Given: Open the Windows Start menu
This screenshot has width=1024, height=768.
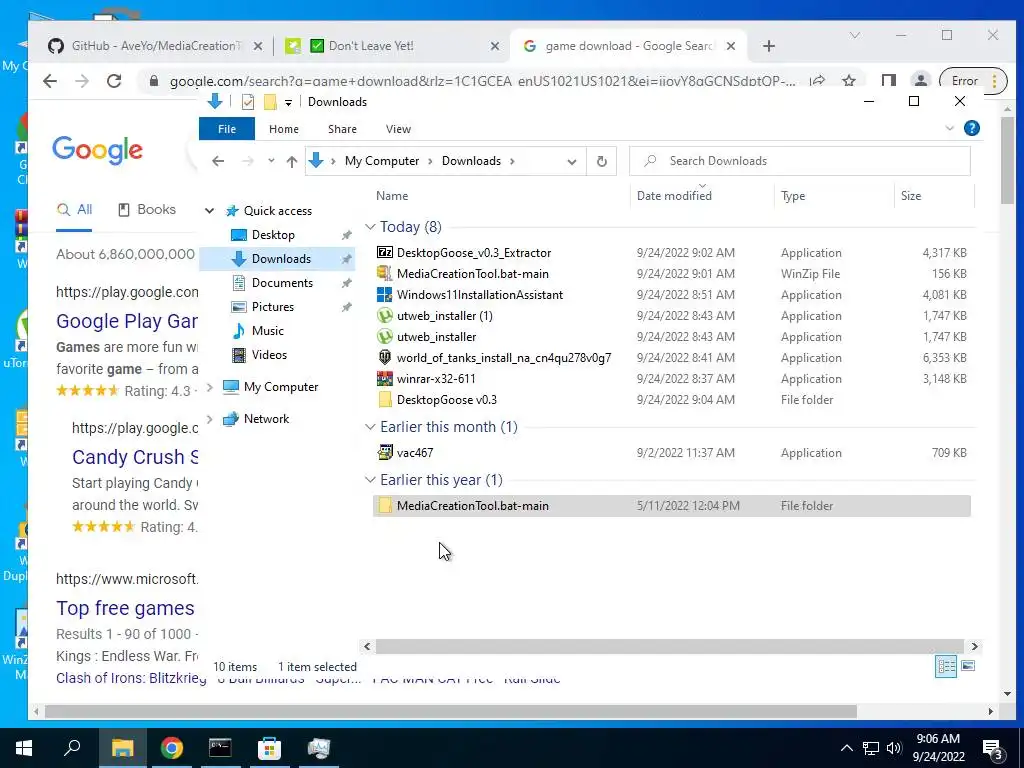Looking at the screenshot, I should [24, 748].
